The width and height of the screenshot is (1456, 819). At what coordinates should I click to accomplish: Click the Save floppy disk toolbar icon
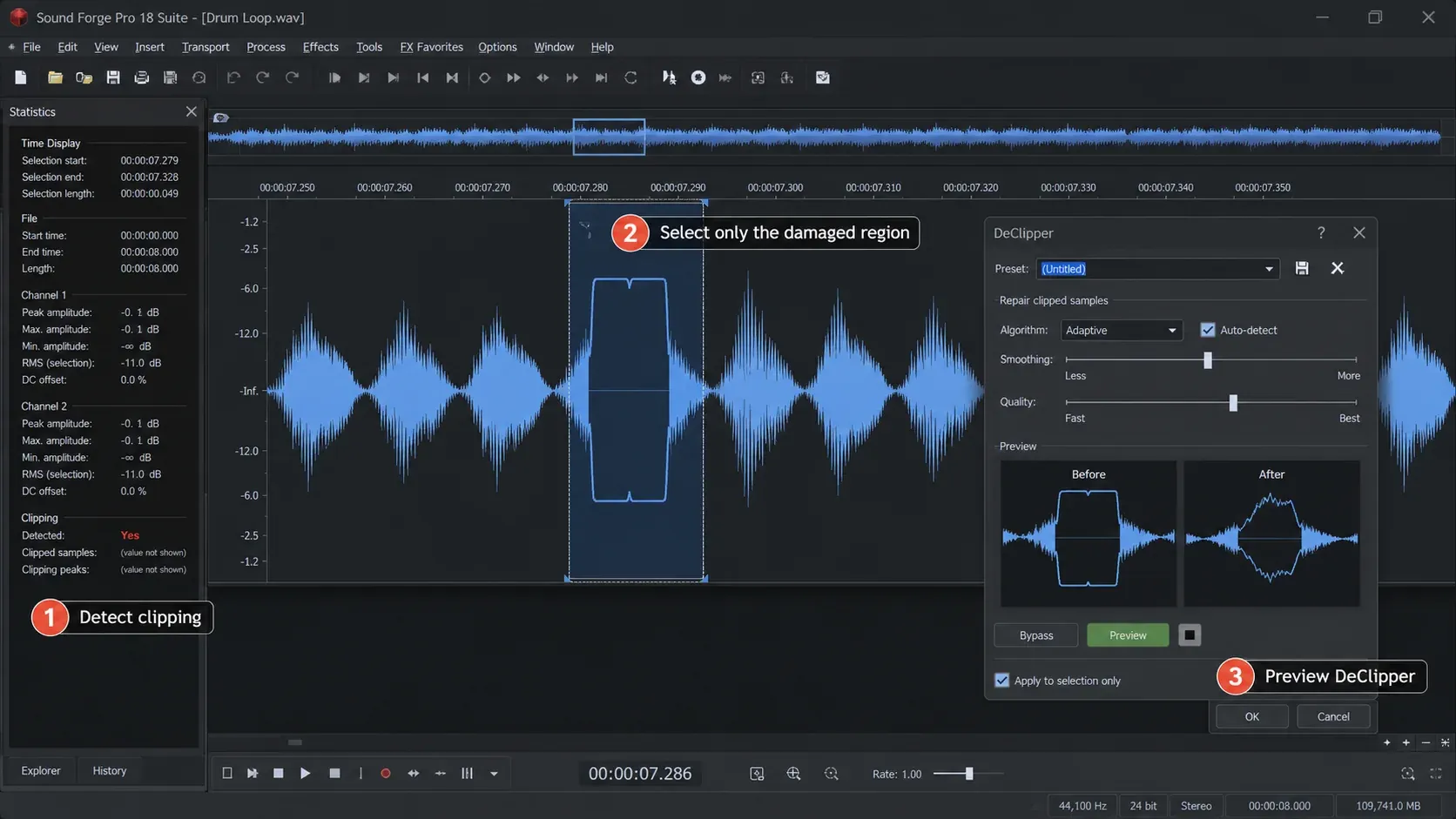click(113, 77)
